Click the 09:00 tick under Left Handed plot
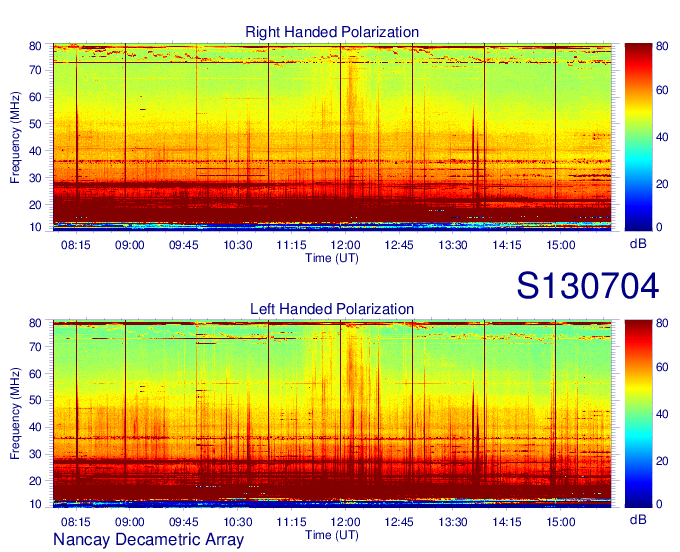Image resolution: width=680 pixels, height=552 pixels. click(130, 522)
